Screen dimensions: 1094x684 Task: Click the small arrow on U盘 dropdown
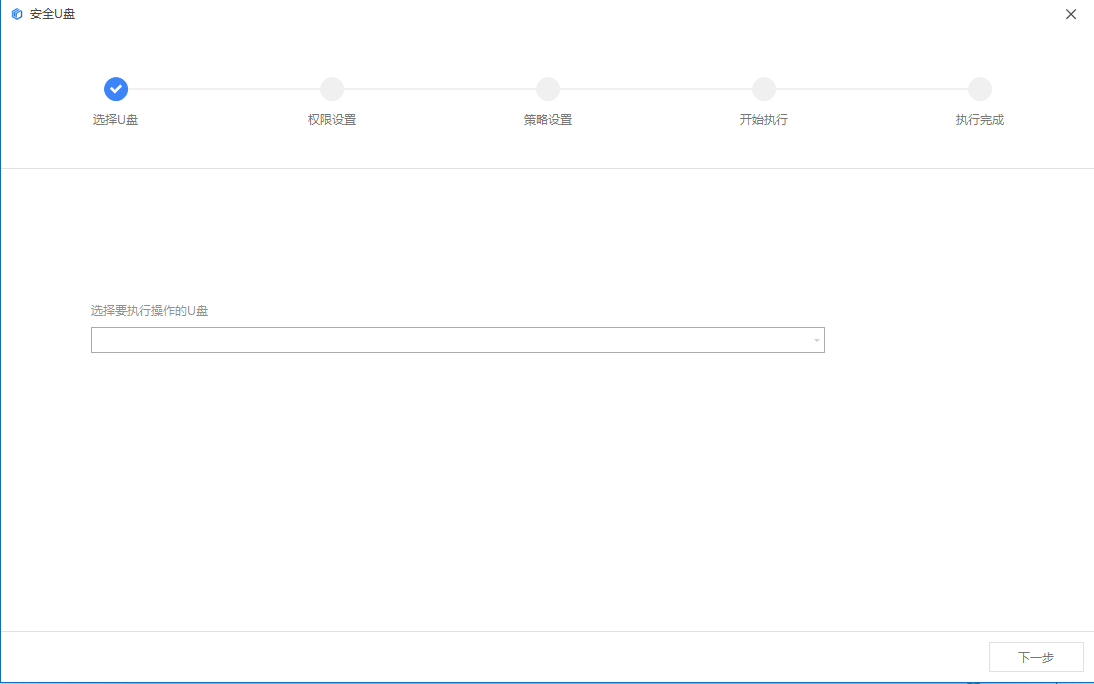click(816, 341)
